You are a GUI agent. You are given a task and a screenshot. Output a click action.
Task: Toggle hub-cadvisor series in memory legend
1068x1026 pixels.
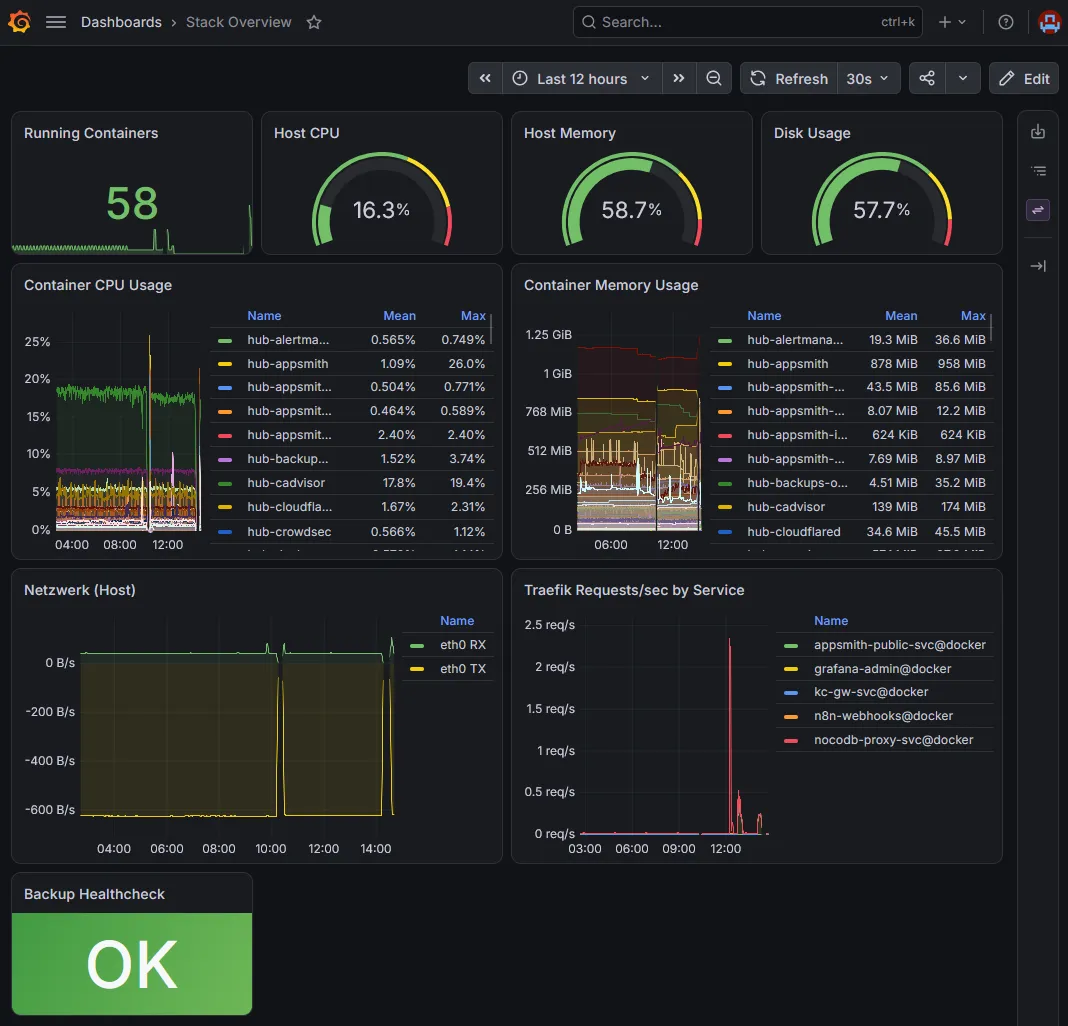[786, 507]
